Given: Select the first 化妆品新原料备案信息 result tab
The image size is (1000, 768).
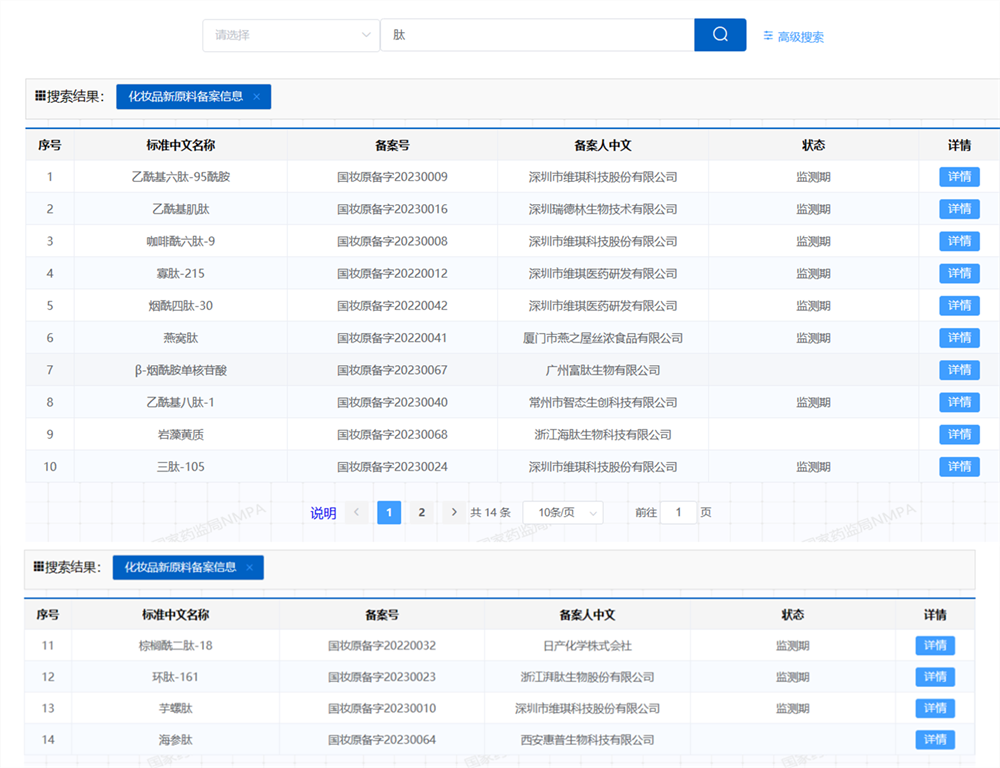Looking at the screenshot, I should point(185,97).
